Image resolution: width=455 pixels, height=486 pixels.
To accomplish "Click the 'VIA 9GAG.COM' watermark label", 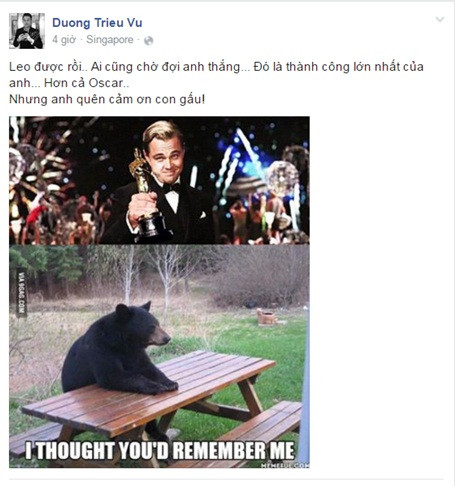I will click(21, 293).
